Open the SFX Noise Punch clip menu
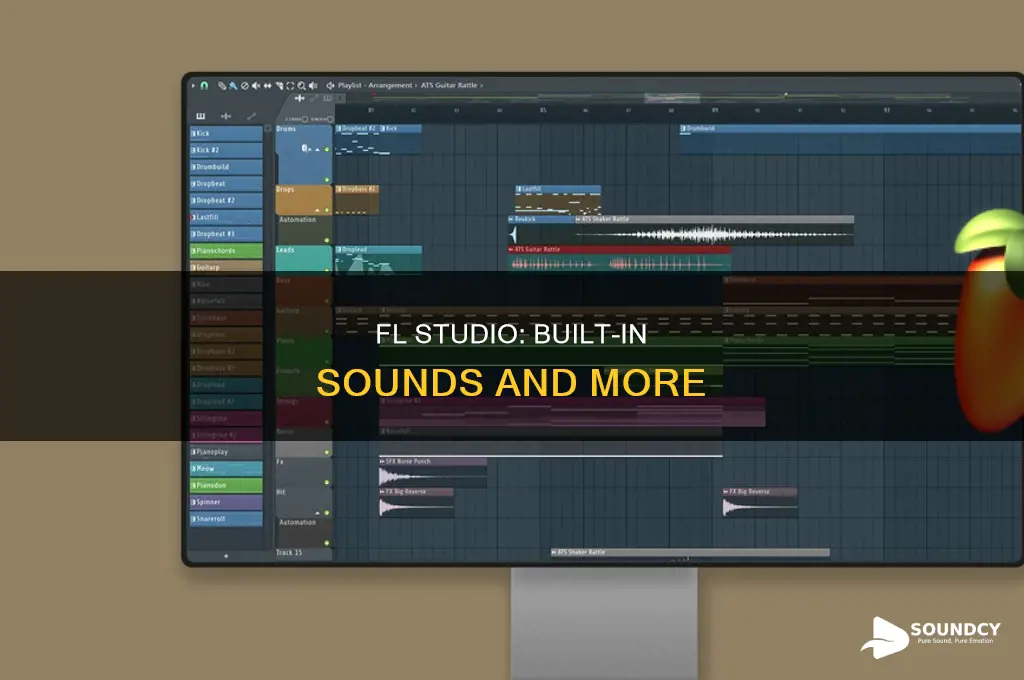This screenshot has width=1024, height=680. point(382,461)
